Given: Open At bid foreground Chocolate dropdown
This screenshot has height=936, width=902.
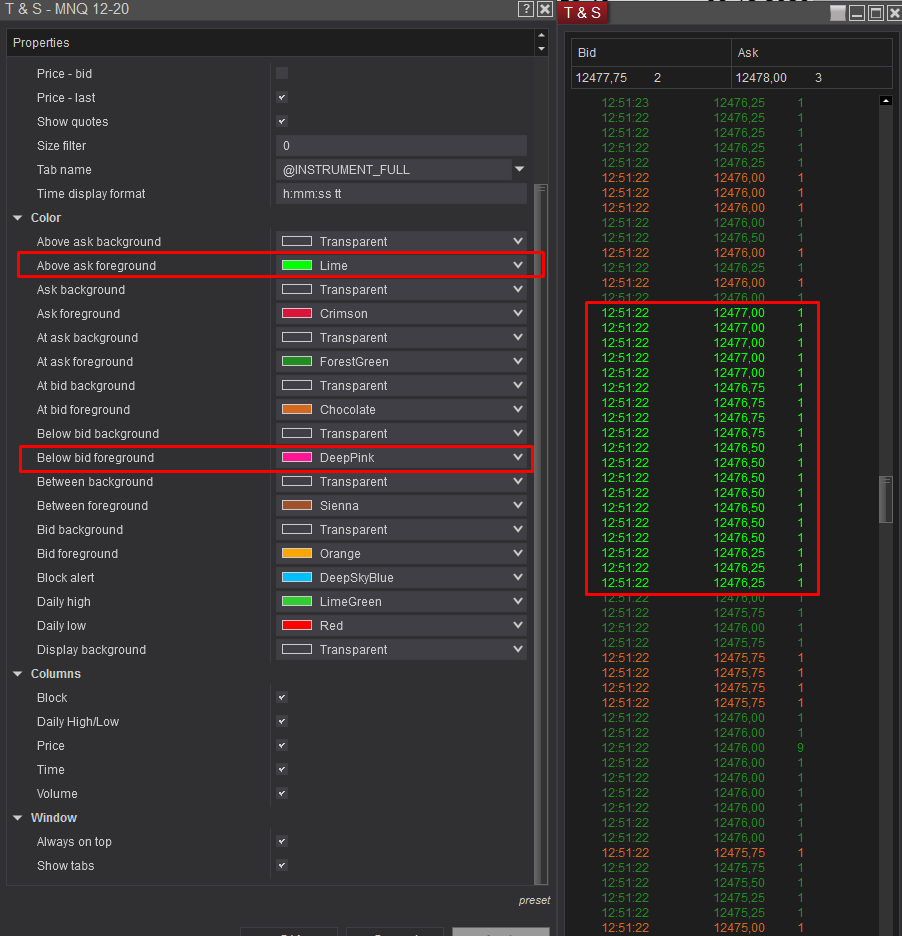Looking at the screenshot, I should (401, 410).
